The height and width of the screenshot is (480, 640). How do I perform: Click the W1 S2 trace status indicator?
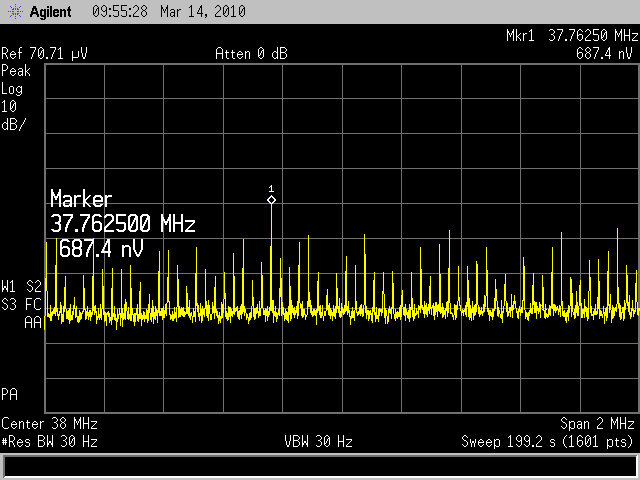[x=22, y=285]
